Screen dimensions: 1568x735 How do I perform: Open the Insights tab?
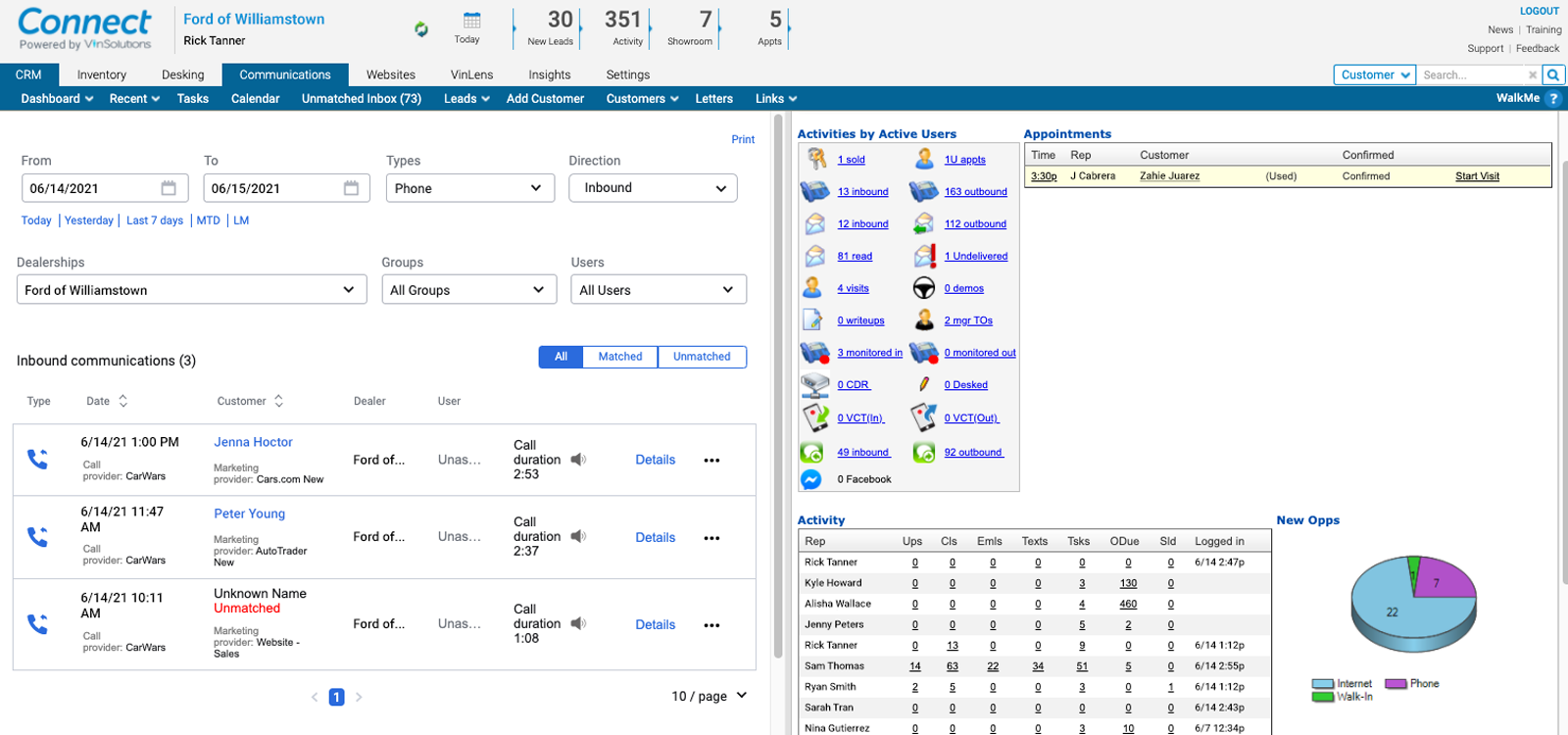[549, 74]
